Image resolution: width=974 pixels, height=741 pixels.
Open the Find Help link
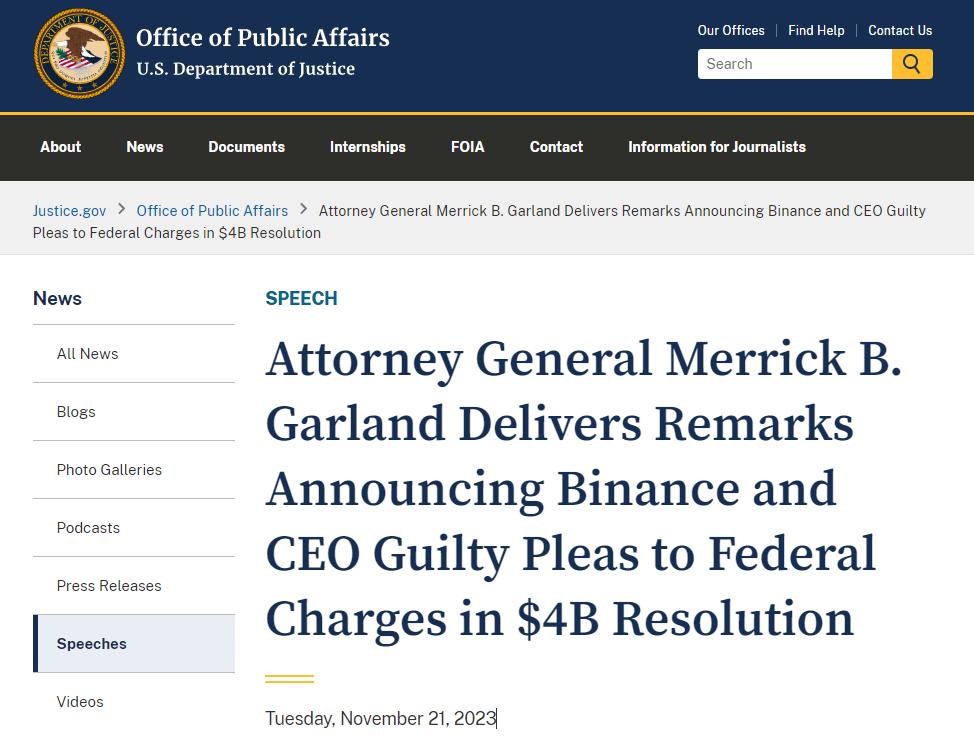(x=816, y=30)
